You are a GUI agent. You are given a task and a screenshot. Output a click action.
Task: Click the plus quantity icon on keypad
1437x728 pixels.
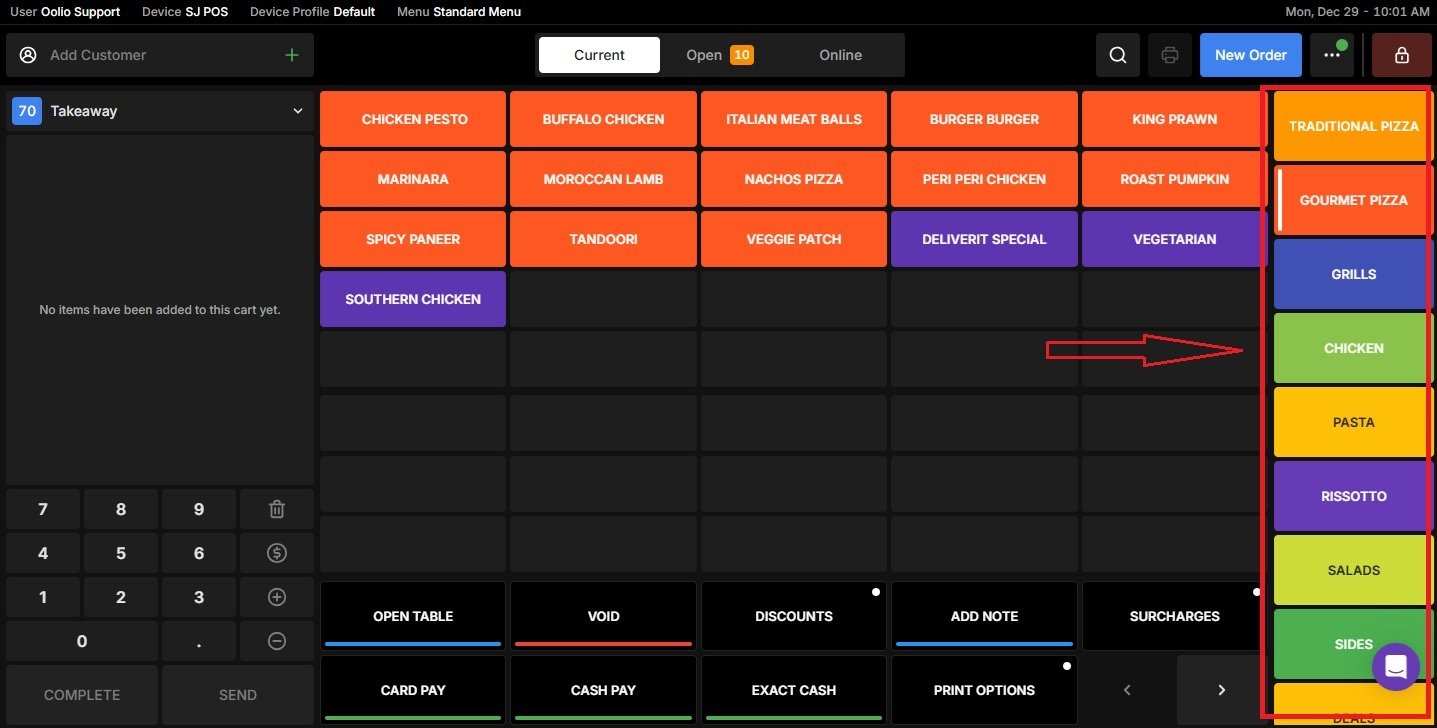tap(276, 597)
